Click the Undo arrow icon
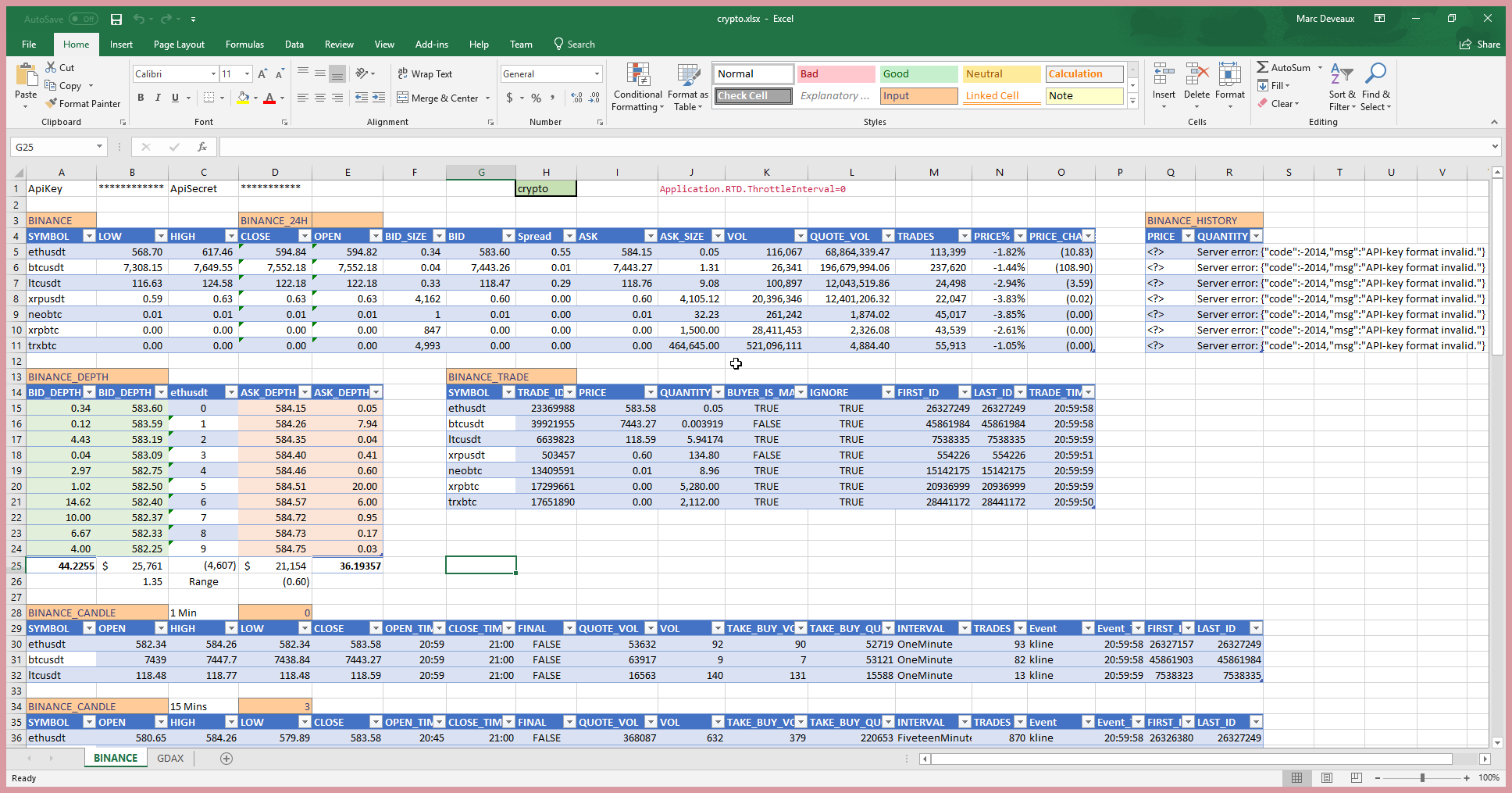 point(138,19)
